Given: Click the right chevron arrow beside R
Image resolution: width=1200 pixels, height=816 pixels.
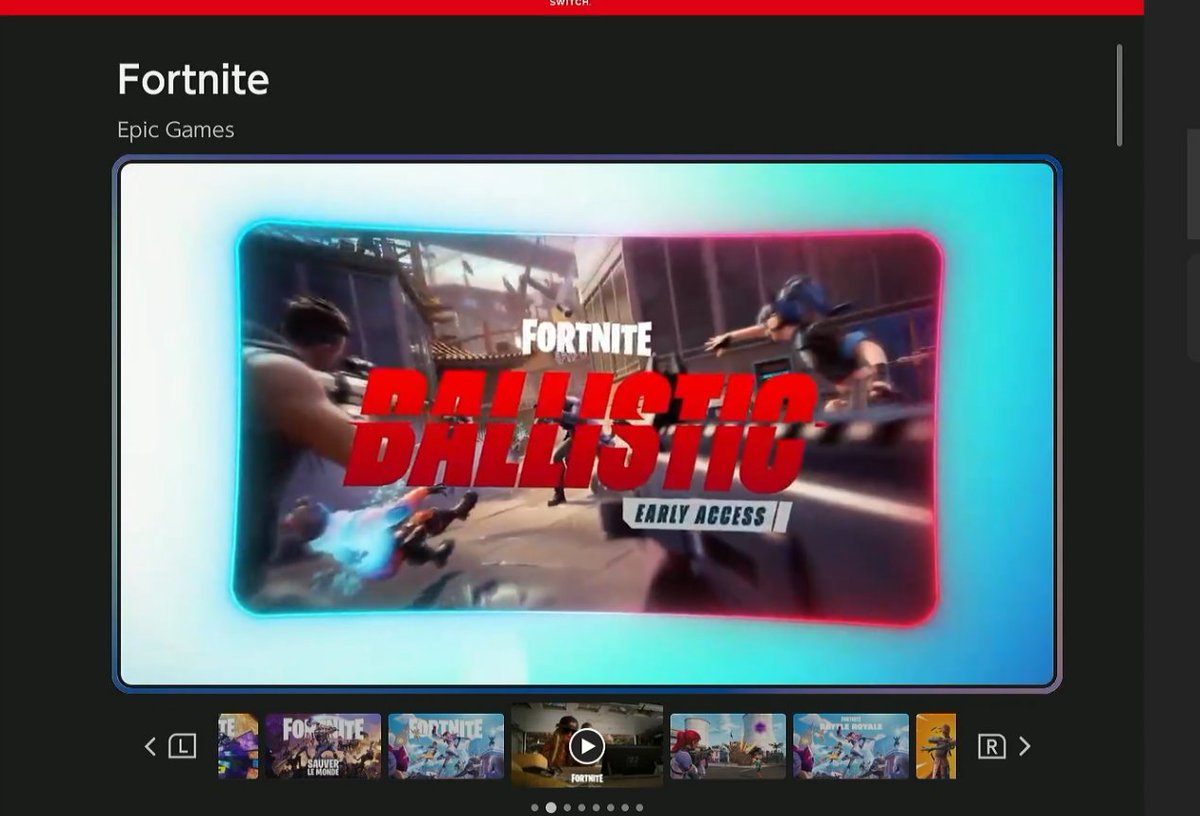Looking at the screenshot, I should coord(1024,746).
